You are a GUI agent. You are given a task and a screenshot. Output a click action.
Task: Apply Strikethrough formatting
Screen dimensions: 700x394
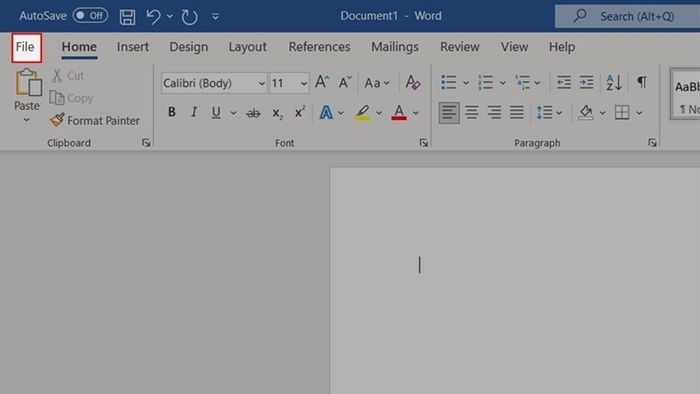[253, 113]
